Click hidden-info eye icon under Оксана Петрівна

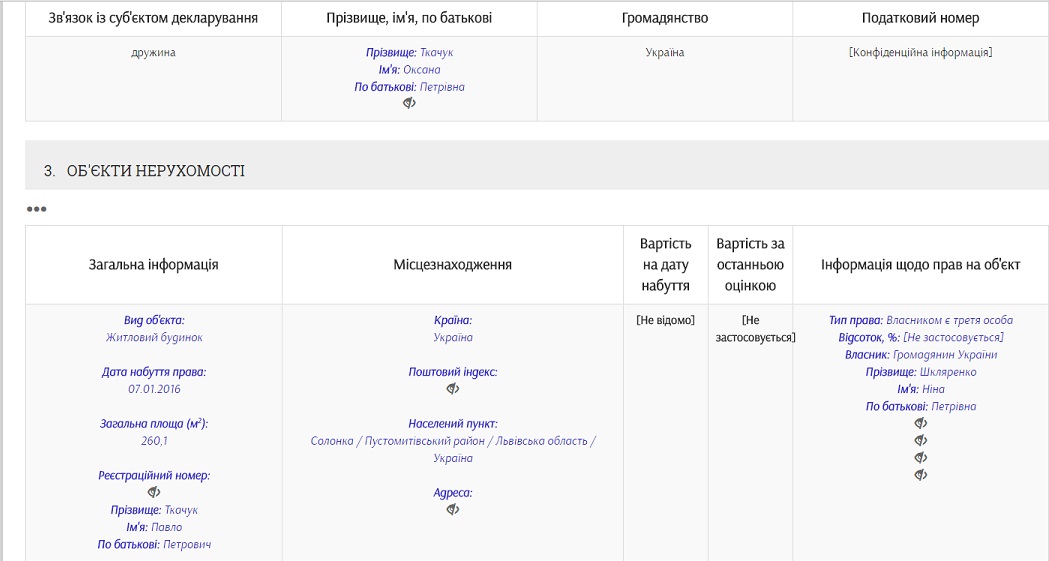[409, 103]
